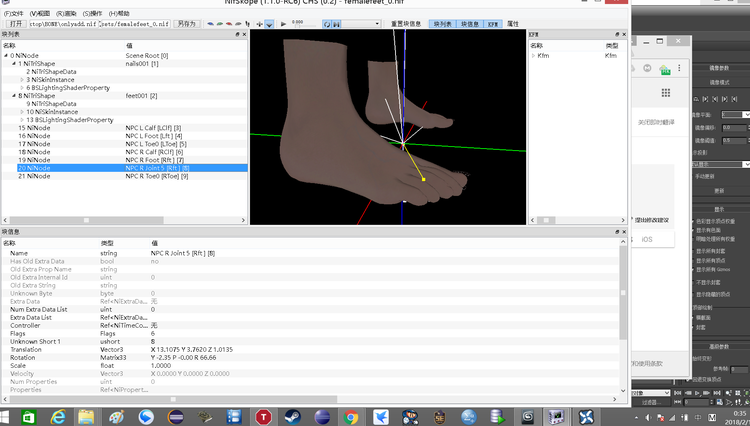
Task: Open the browser three-dot menu
Action: [679, 68]
